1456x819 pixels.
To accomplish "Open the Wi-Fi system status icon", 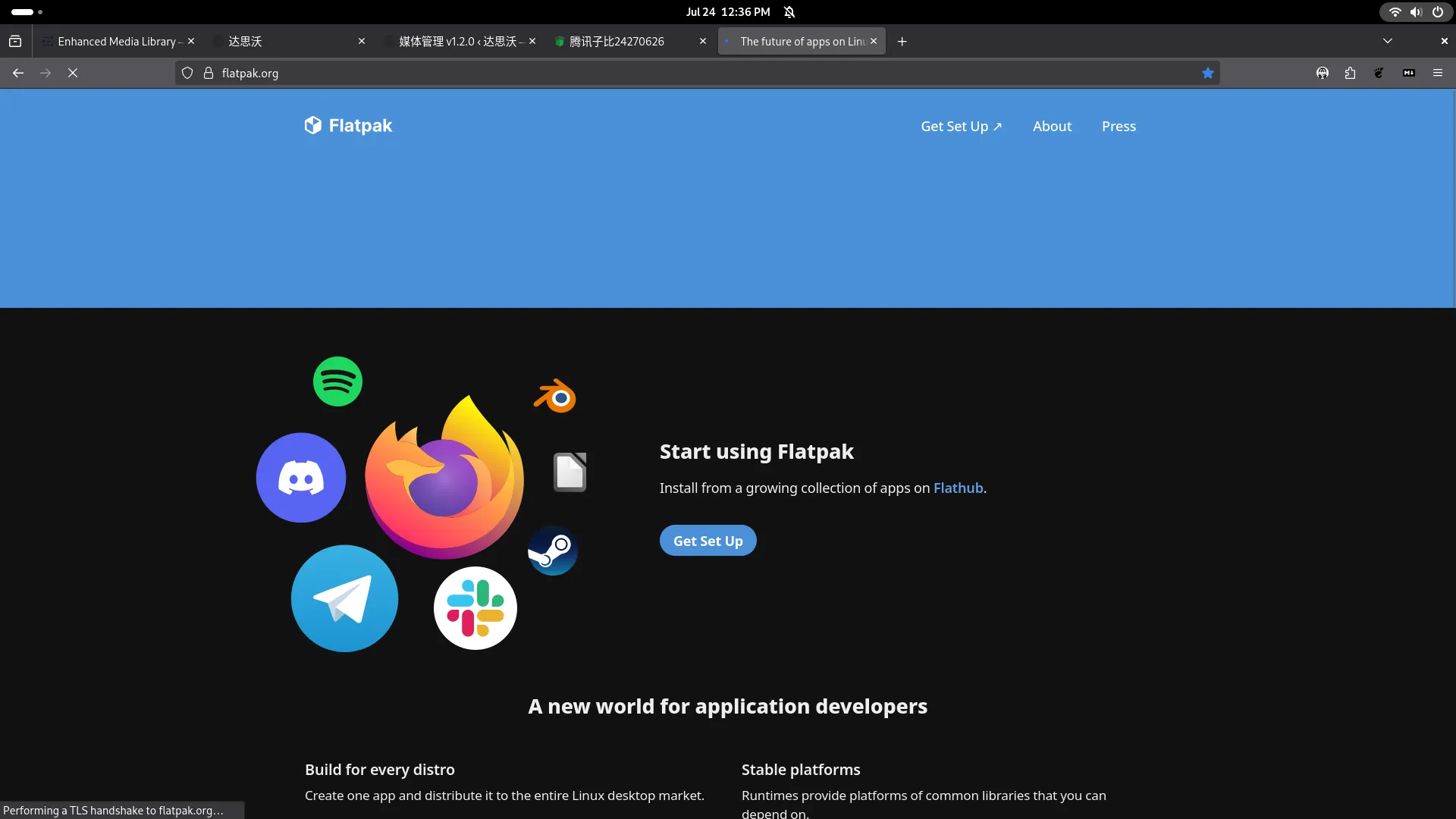I will 1395,12.
